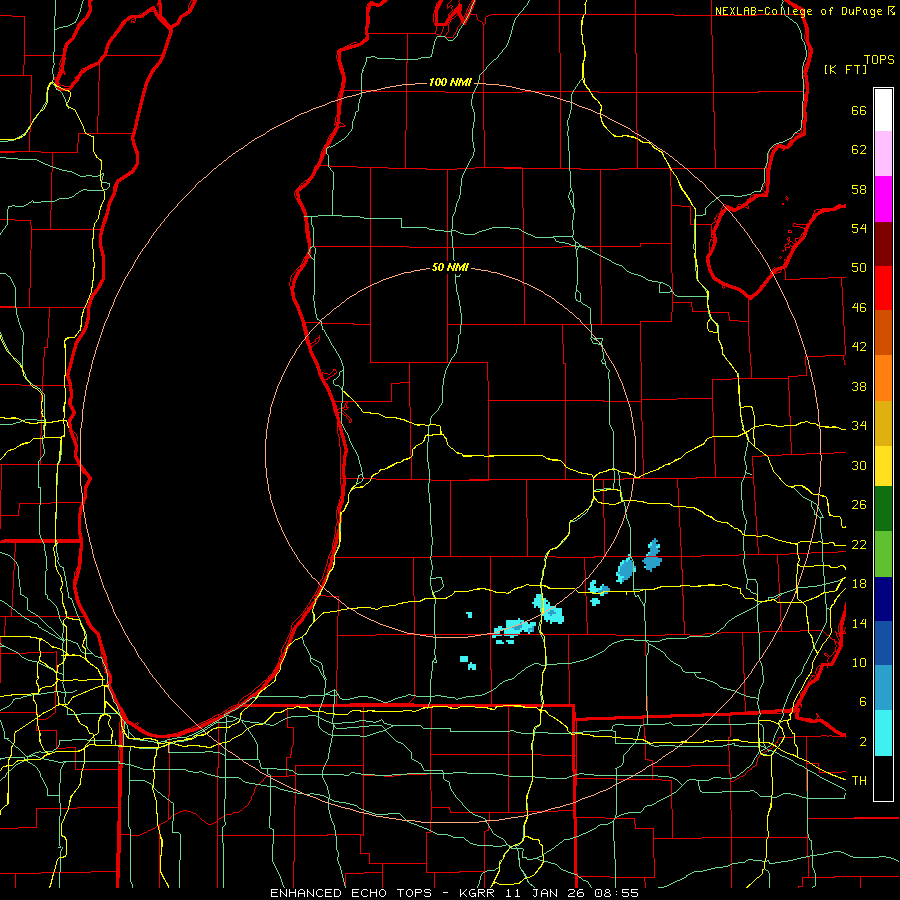Click the "[K FT]" units label
Image resolution: width=900 pixels, height=900 pixels.
click(x=845, y=70)
